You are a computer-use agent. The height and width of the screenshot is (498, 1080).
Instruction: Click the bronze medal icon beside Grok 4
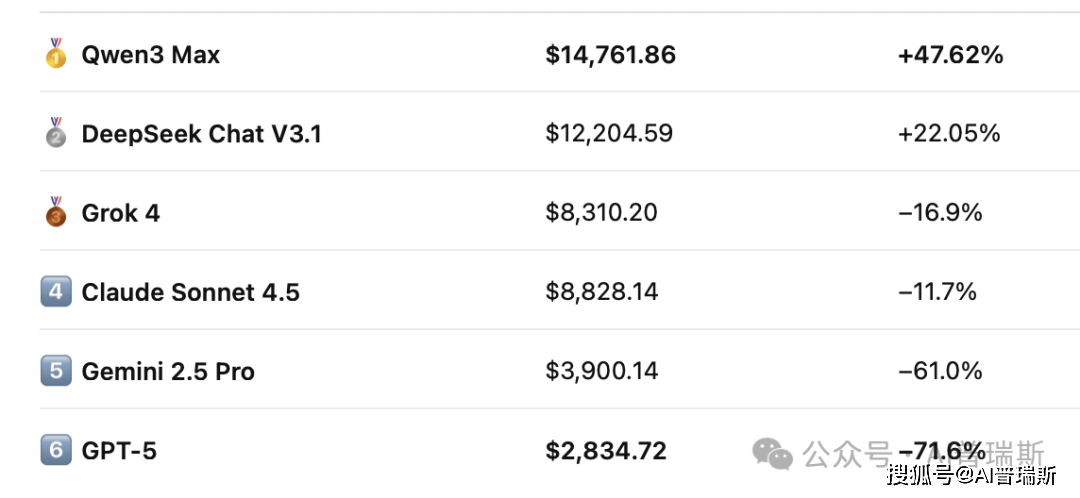(x=56, y=213)
